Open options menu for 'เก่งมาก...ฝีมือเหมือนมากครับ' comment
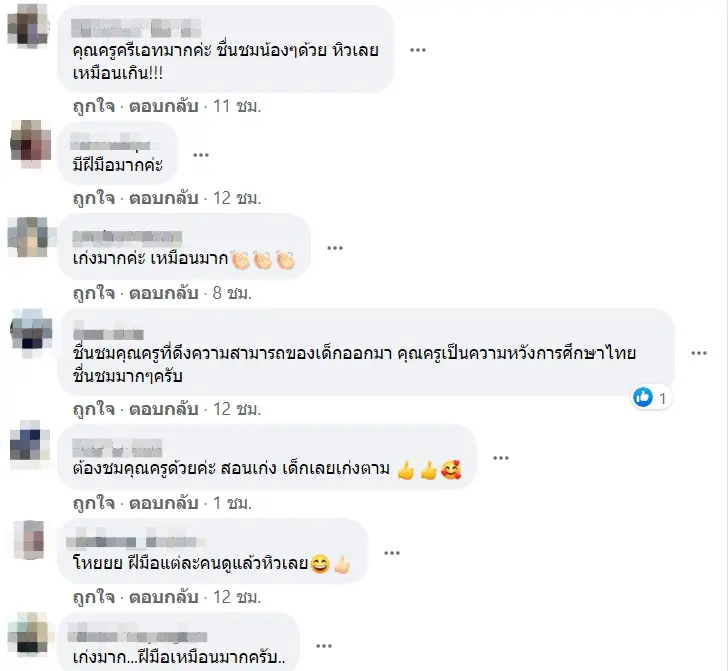The width and height of the screenshot is (728, 671). 324,645
